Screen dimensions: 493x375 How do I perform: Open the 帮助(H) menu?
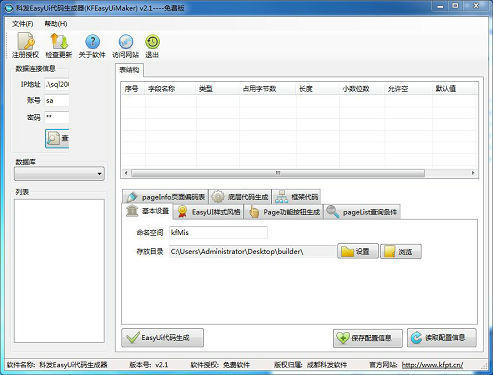(x=56, y=24)
